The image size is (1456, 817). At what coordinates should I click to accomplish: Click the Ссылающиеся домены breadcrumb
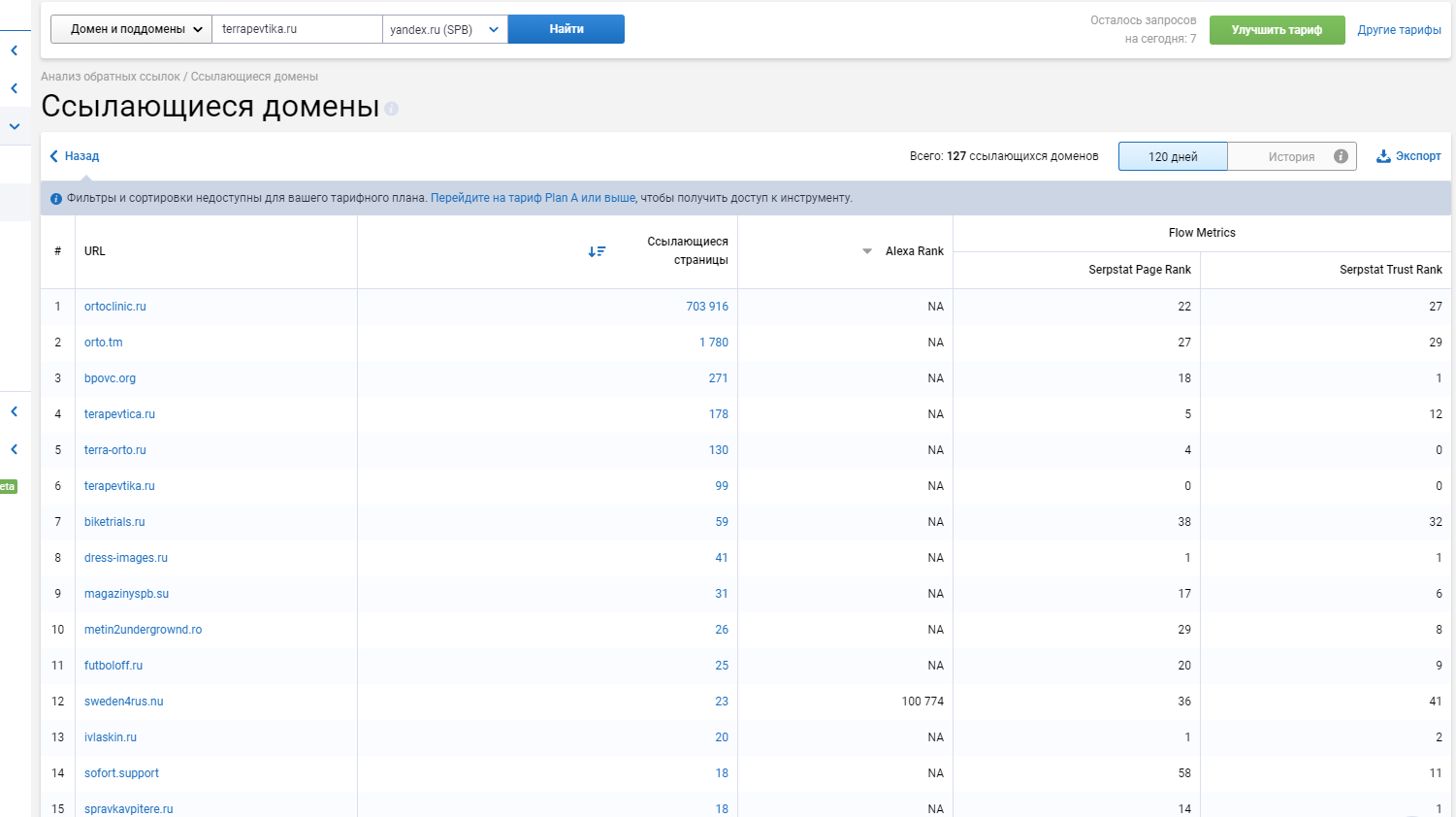coord(254,77)
